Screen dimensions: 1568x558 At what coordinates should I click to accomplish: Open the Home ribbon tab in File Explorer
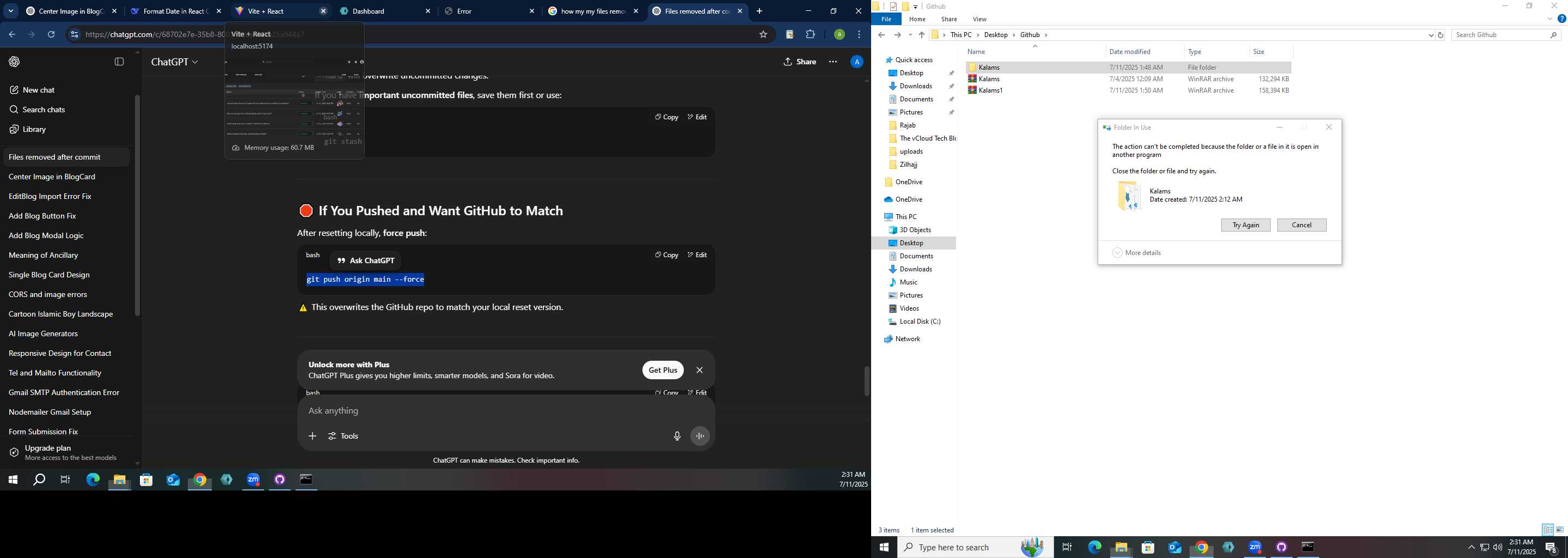pos(917,19)
